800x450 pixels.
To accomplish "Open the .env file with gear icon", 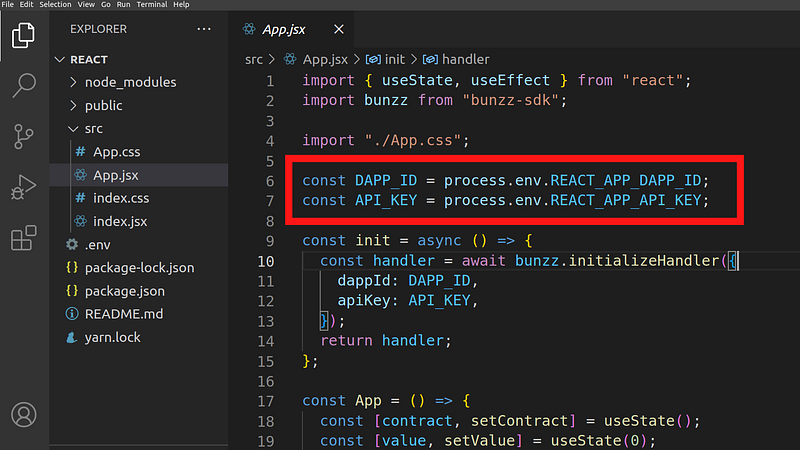I will (x=97, y=244).
